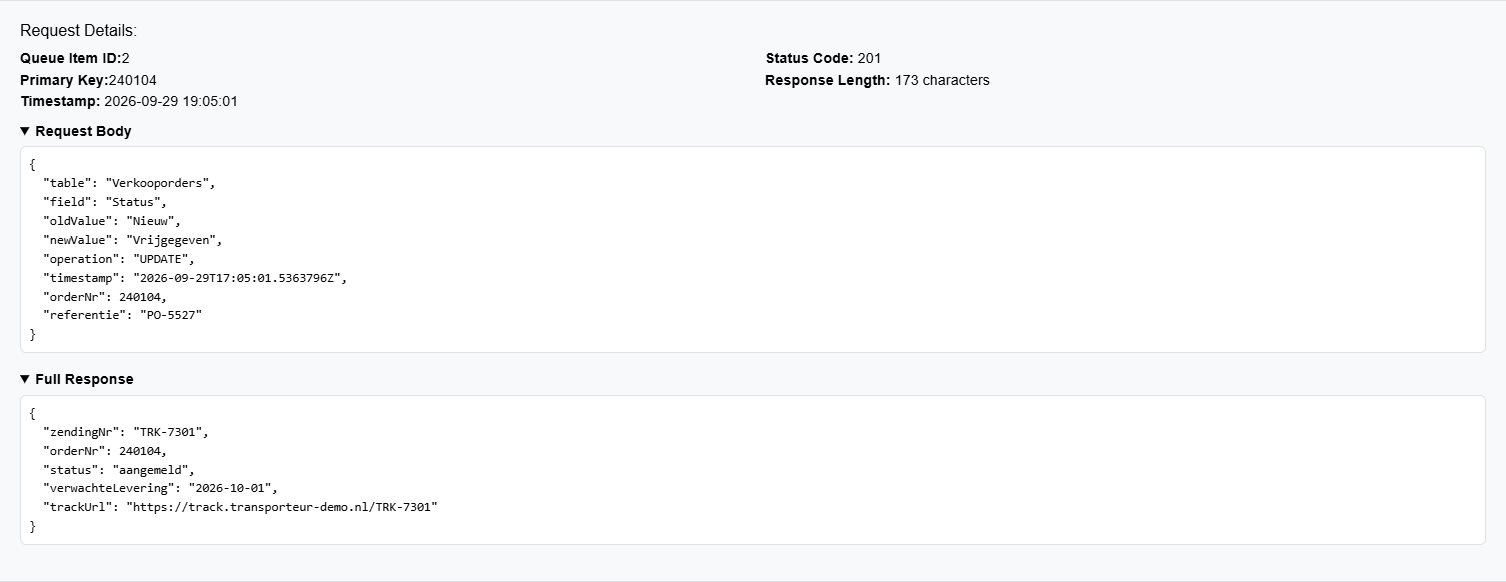1506x582 pixels.
Task: Click the "status": "aangemeld" line
Action: [119, 469]
